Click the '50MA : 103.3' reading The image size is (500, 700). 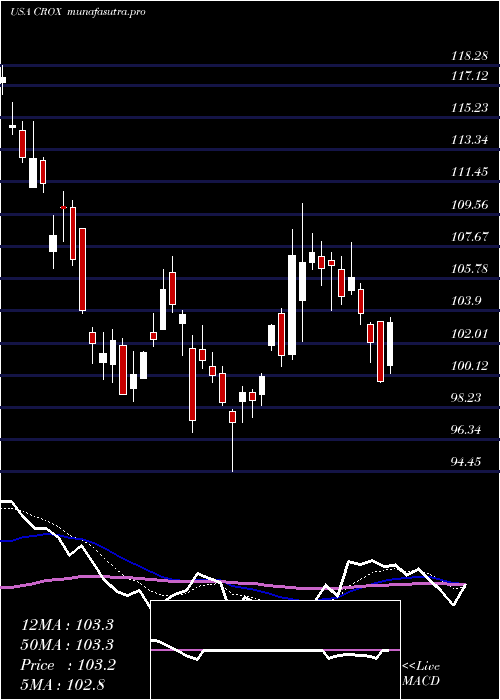[x=67, y=645]
